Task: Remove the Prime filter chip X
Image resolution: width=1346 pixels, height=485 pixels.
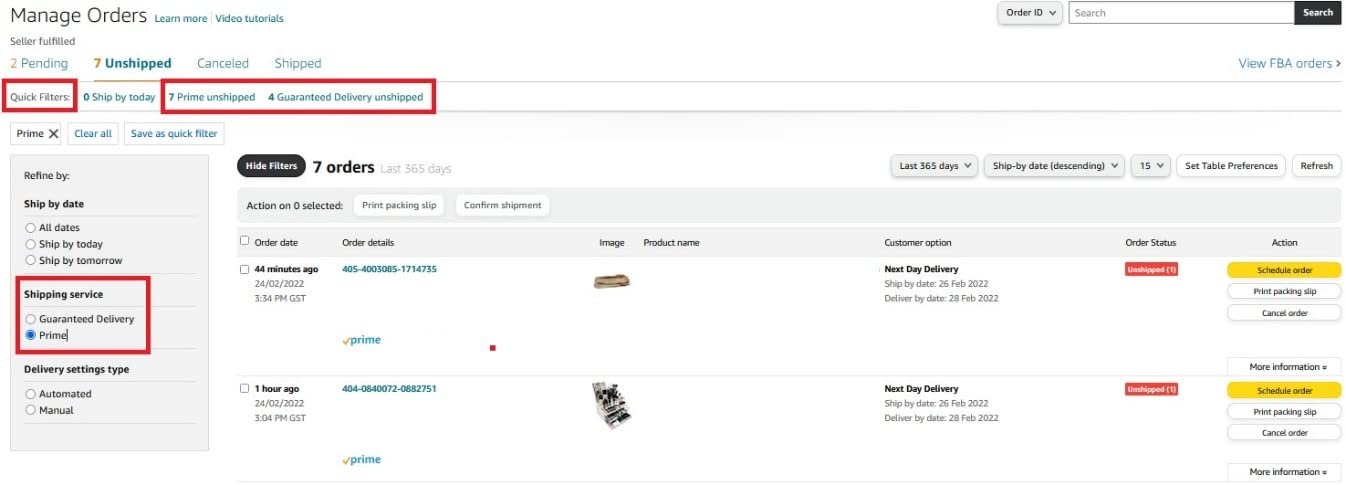Action: pyautogui.click(x=54, y=134)
